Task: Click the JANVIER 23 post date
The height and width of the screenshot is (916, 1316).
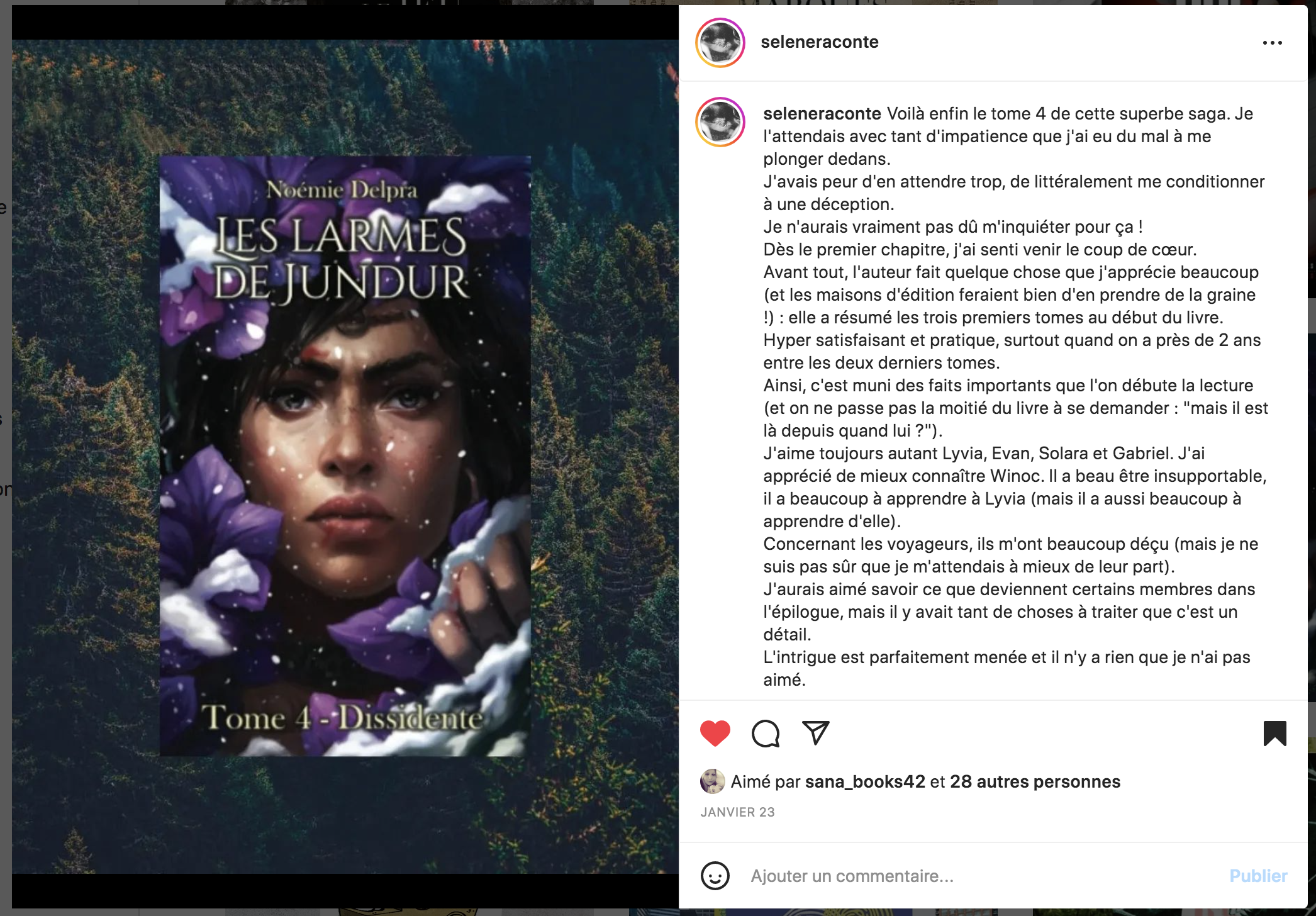Action: click(x=737, y=812)
